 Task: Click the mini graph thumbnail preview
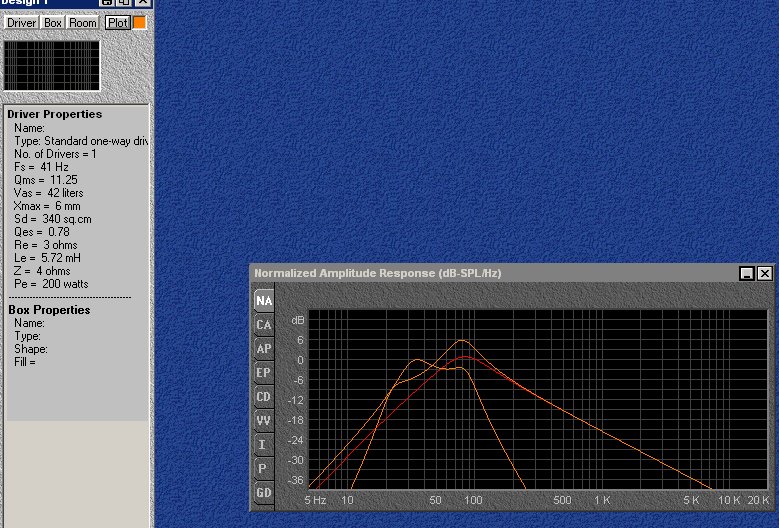[52, 66]
